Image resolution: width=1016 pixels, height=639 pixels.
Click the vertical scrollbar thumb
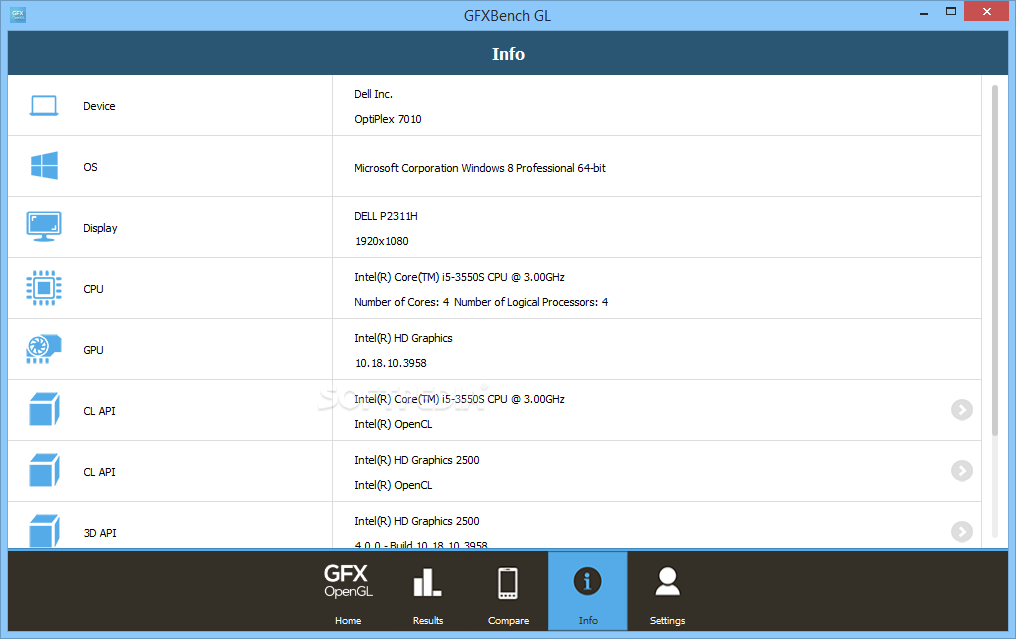[x=995, y=261]
